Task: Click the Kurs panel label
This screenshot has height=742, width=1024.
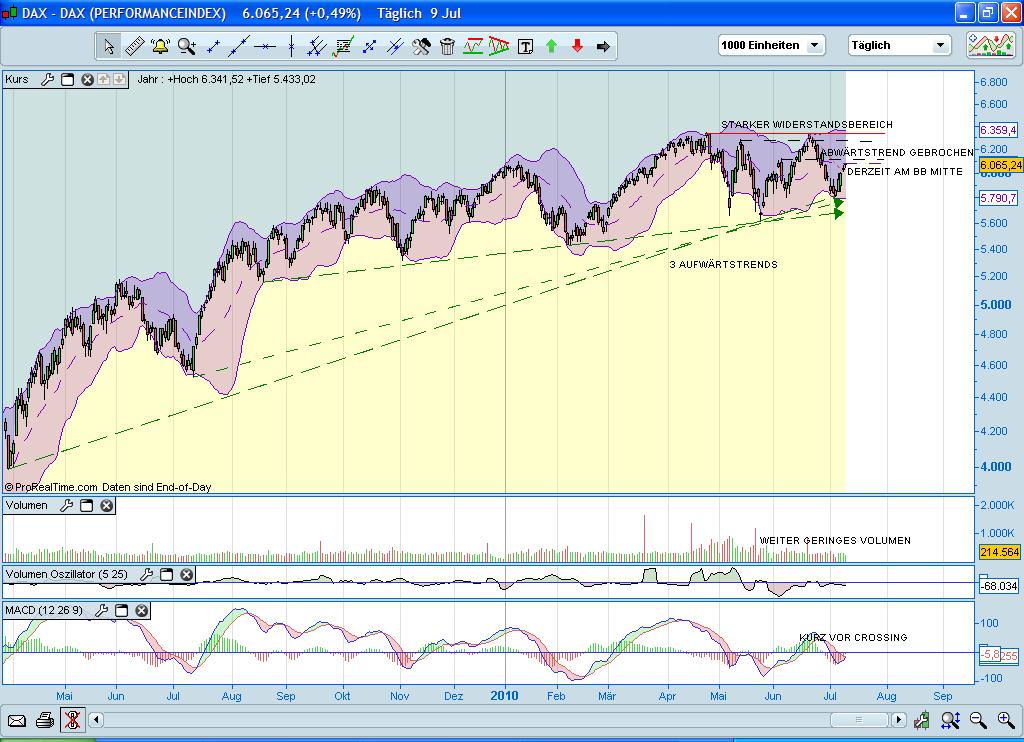Action: pos(17,80)
